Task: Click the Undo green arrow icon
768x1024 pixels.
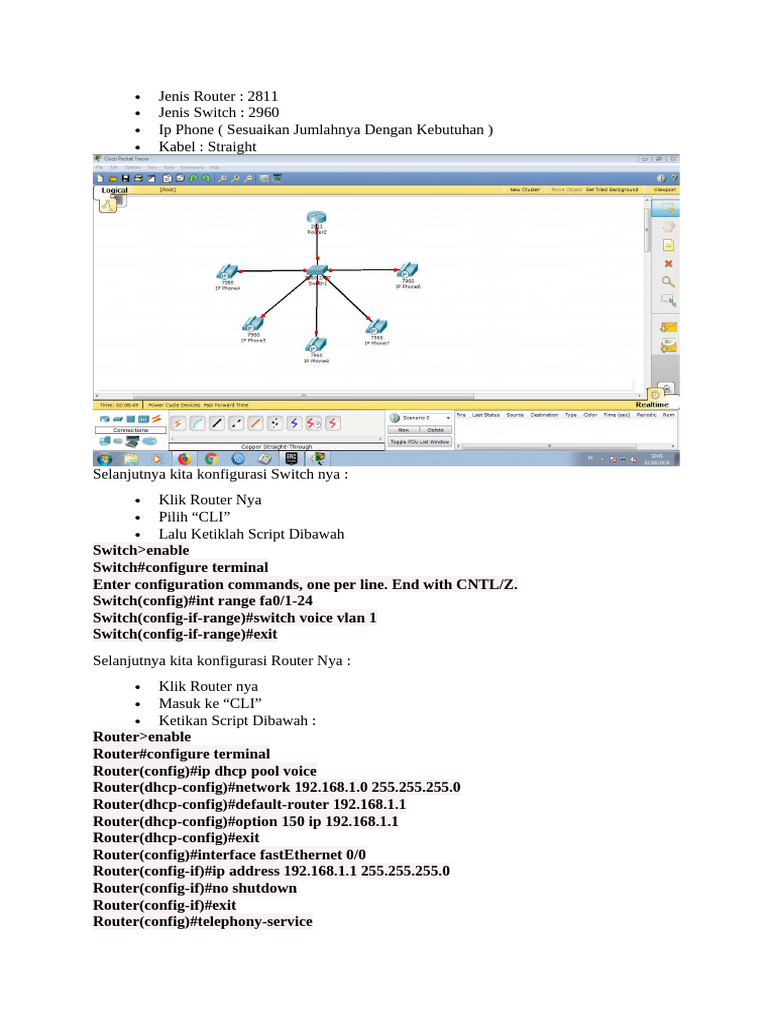Action: coord(194,178)
